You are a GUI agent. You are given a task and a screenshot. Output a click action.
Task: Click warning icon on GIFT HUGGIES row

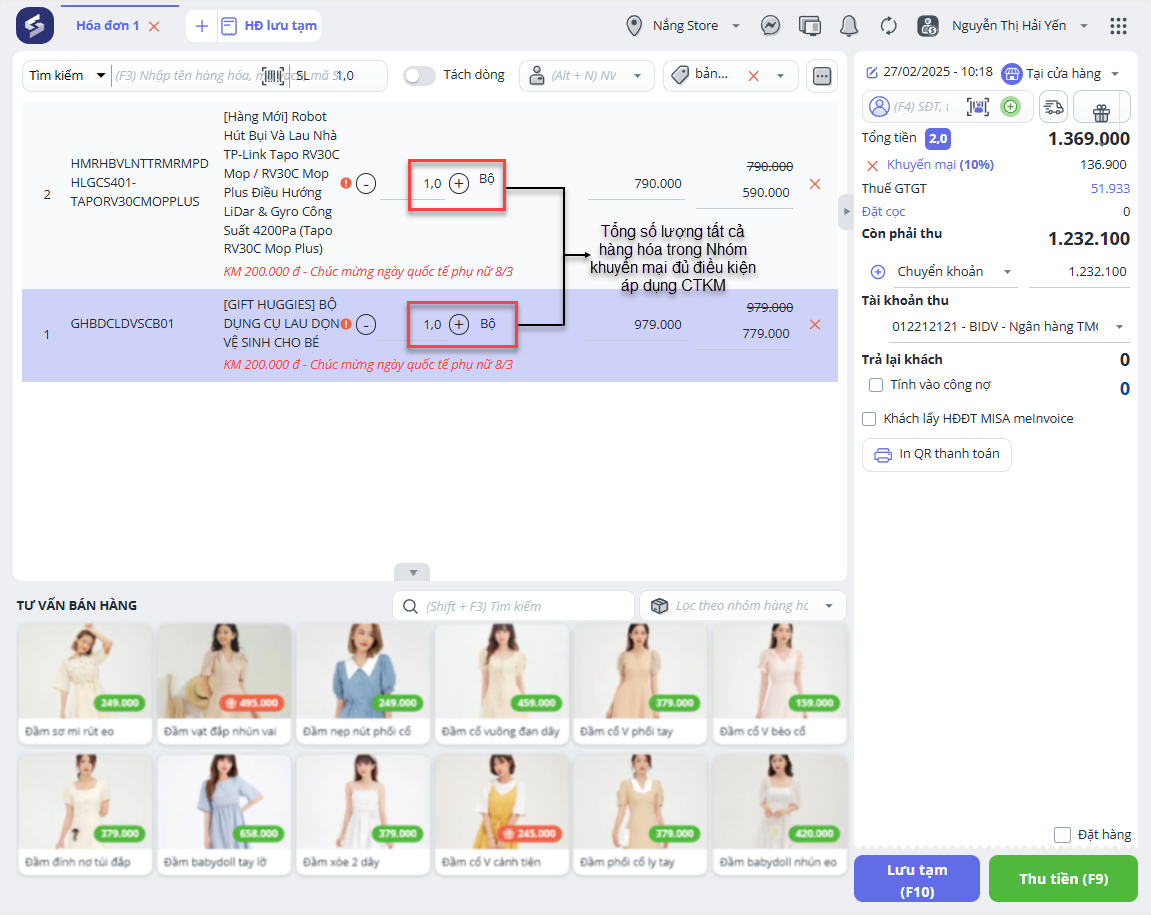[x=346, y=324]
